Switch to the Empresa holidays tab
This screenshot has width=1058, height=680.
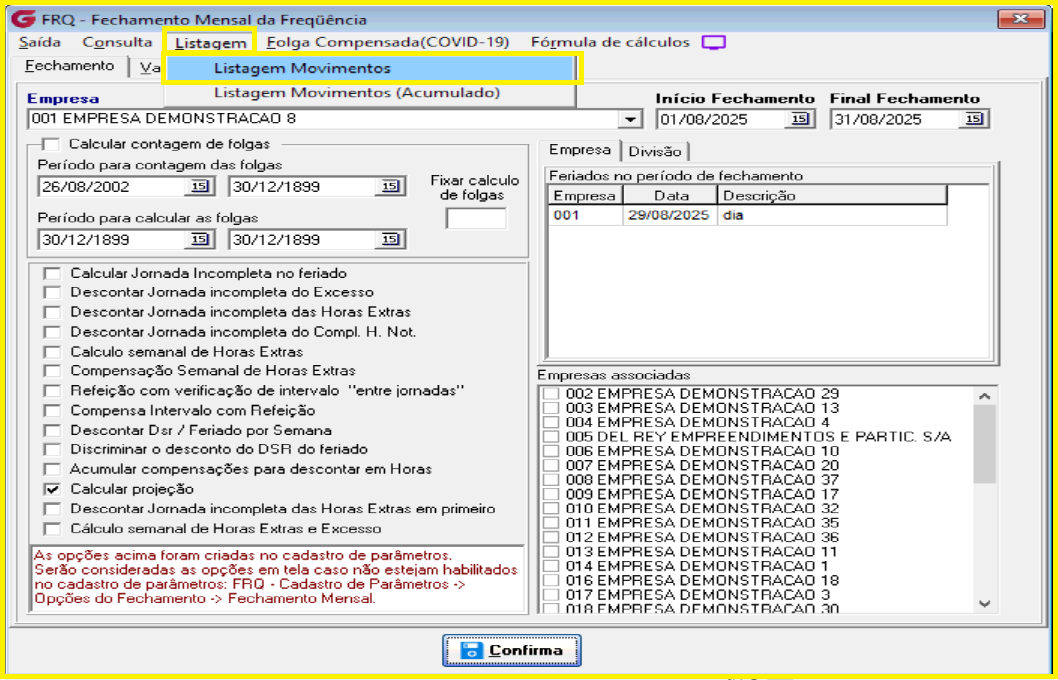[580, 150]
